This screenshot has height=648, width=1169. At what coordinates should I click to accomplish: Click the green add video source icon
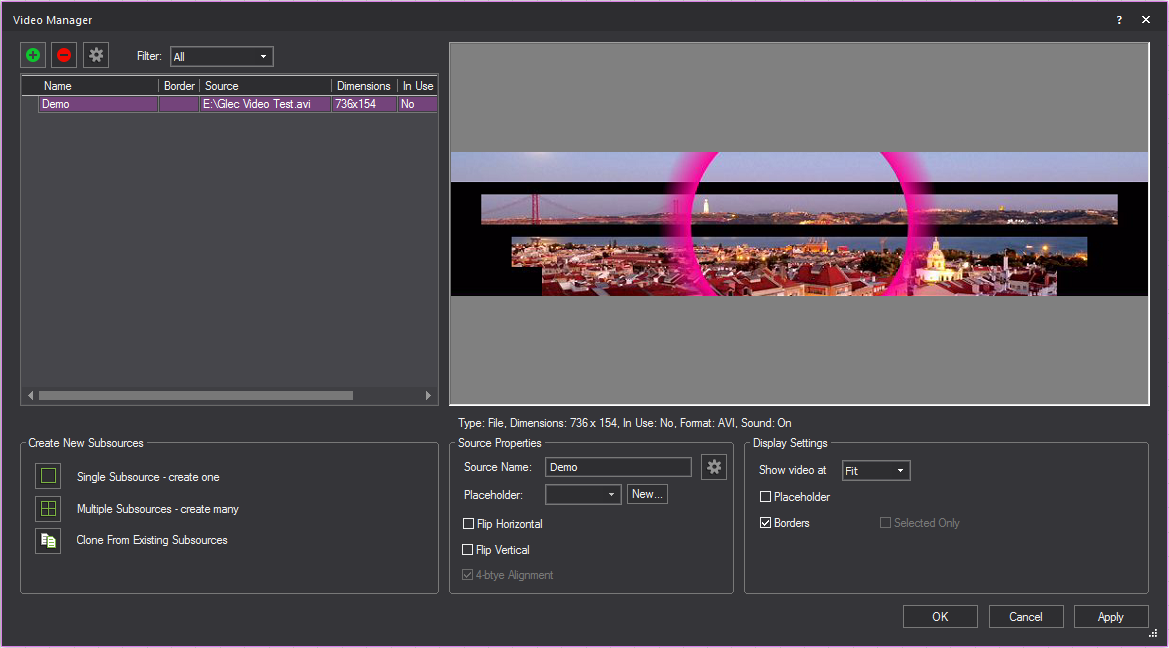[x=33, y=56]
